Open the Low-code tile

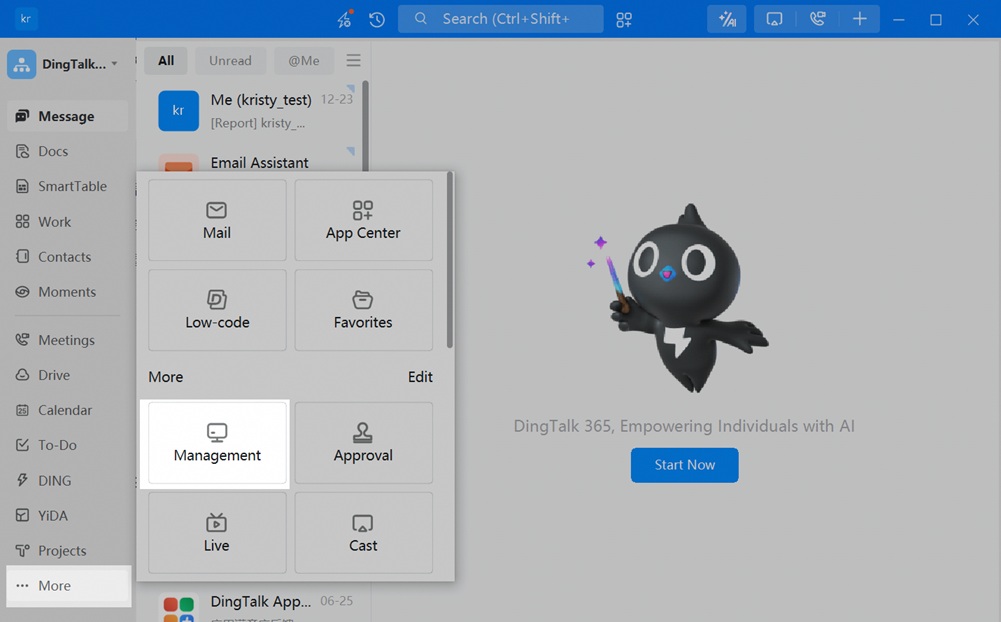pos(217,310)
